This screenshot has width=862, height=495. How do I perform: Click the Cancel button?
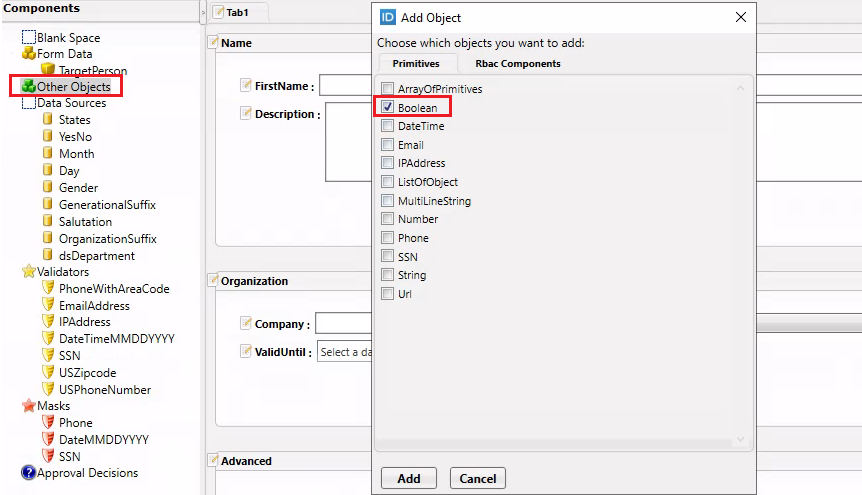click(x=478, y=478)
